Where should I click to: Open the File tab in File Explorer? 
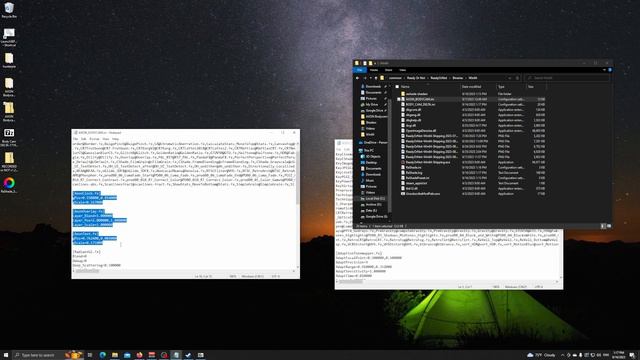tap(360, 70)
